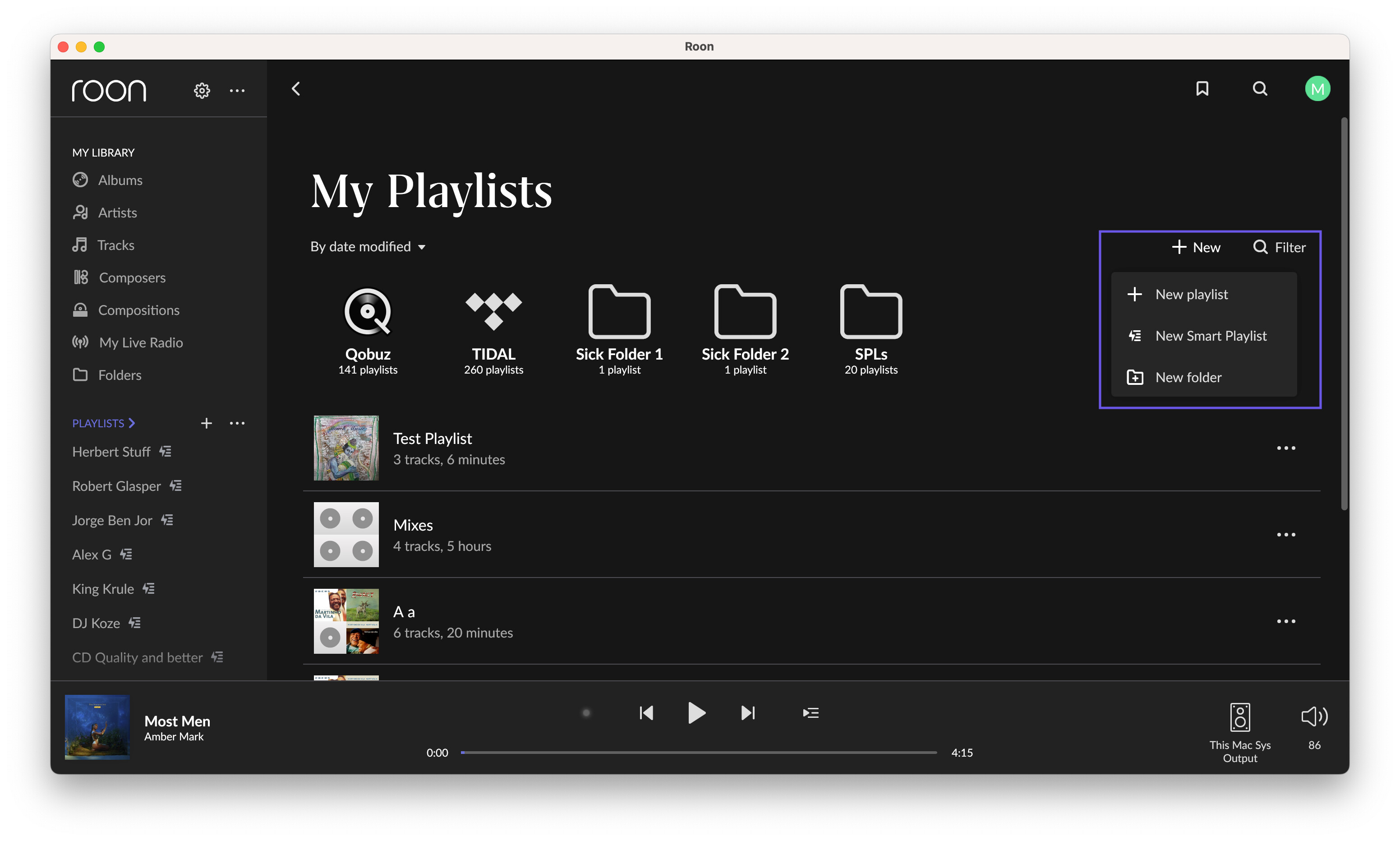This screenshot has height=841, width=1400.
Task: Select My Live Radio
Action: coord(140,342)
